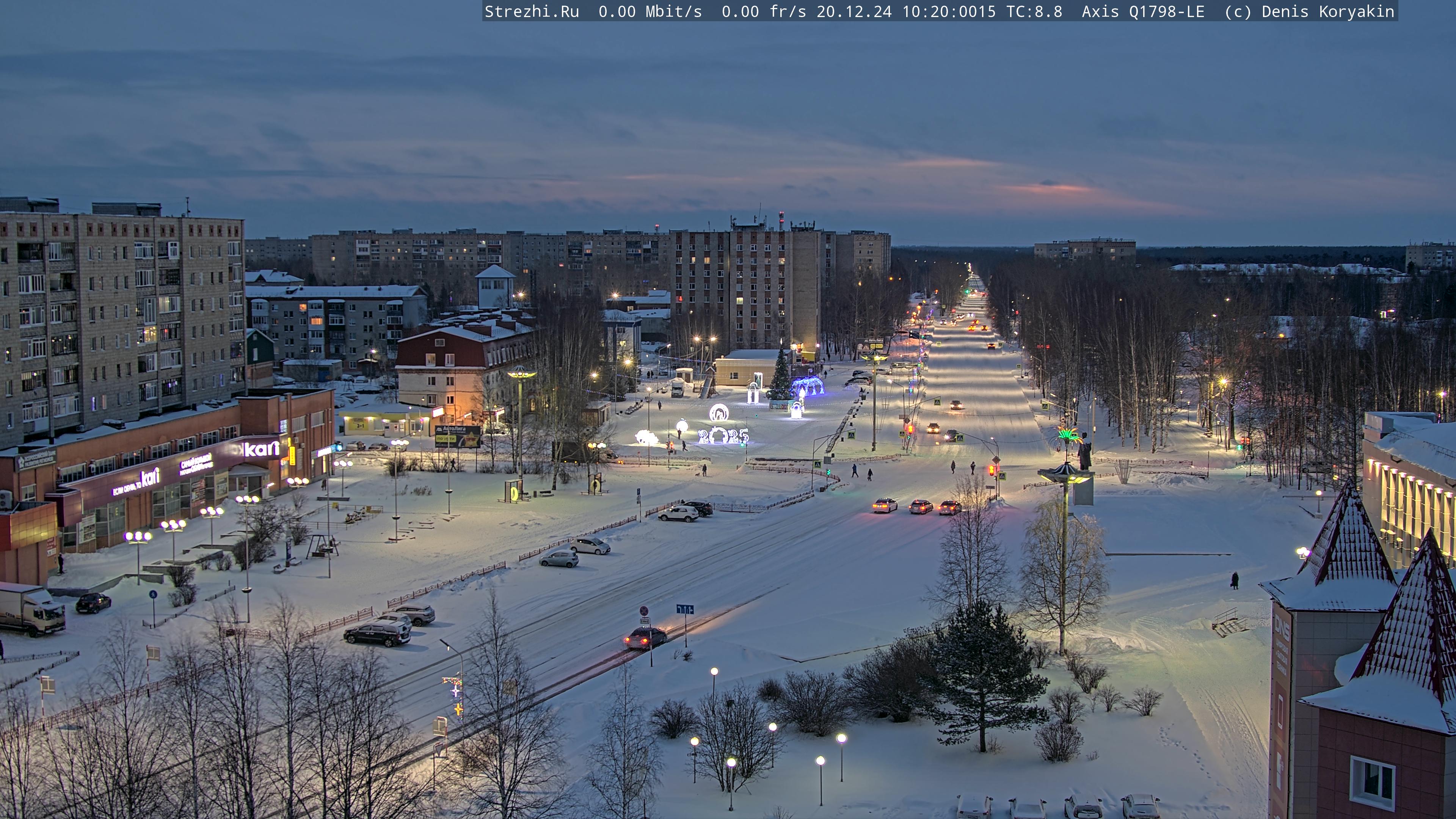This screenshot has height=819, width=1456.
Task: Click the glowing "2025" light installation
Action: (723, 436)
